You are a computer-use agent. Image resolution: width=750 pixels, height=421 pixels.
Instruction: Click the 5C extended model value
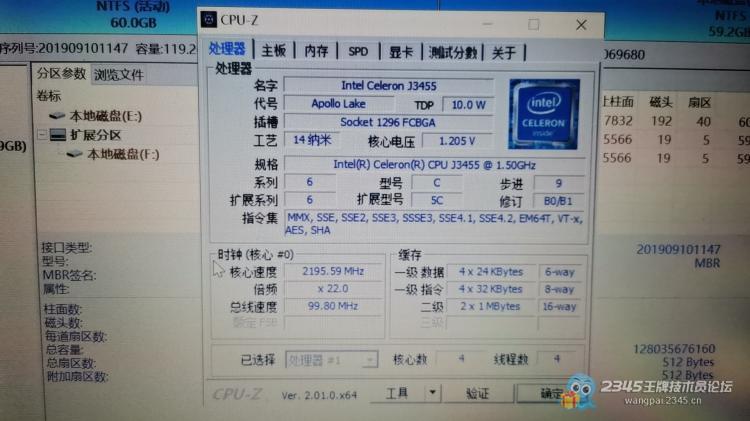pos(437,200)
